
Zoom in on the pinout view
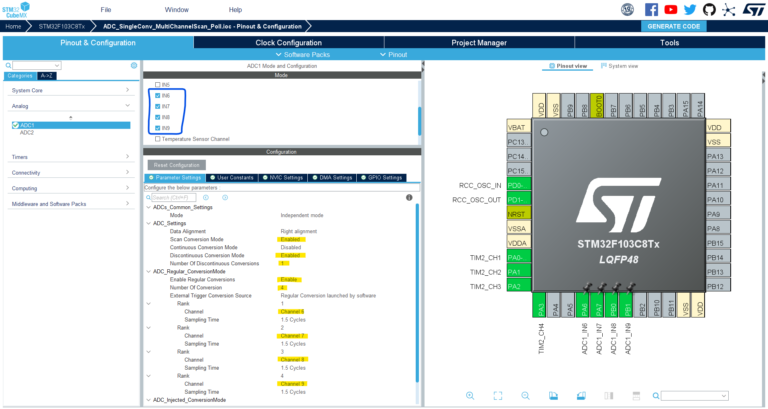pyautogui.click(x=468, y=396)
